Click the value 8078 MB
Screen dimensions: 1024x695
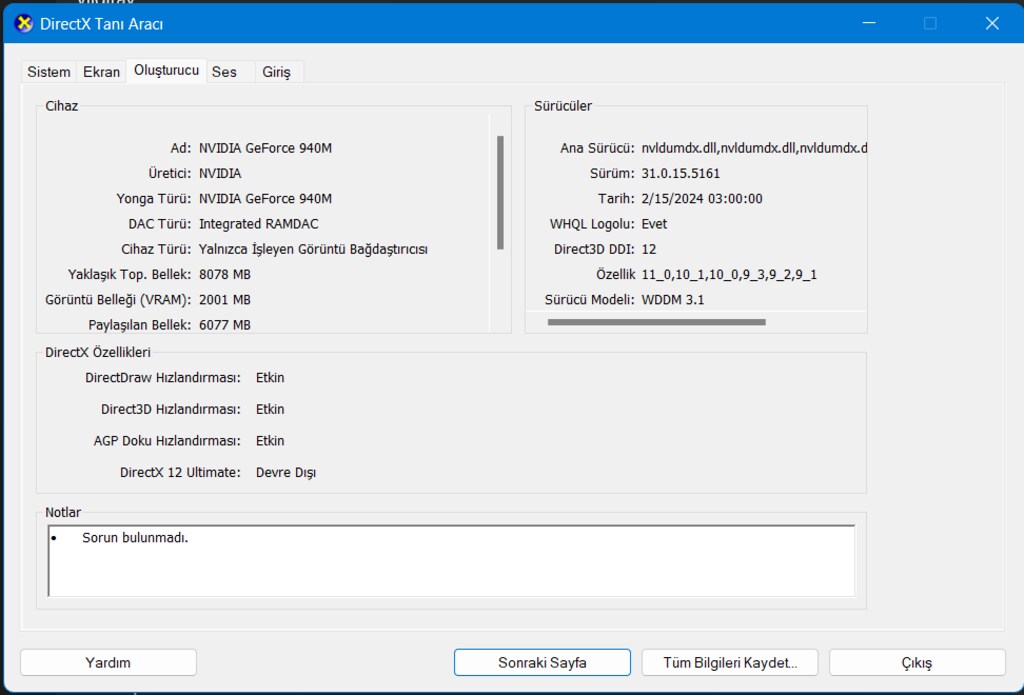[x=225, y=274]
